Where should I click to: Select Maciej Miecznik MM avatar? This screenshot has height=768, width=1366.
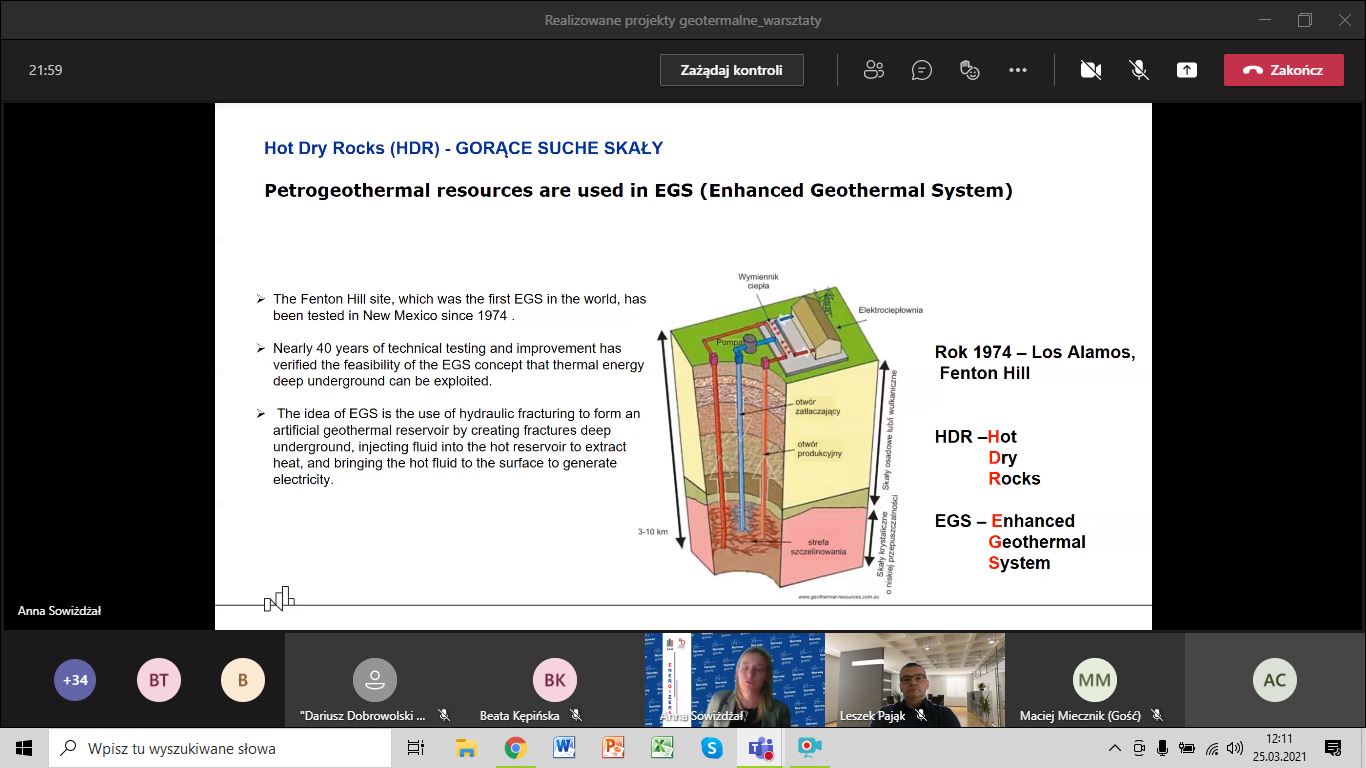1095,680
